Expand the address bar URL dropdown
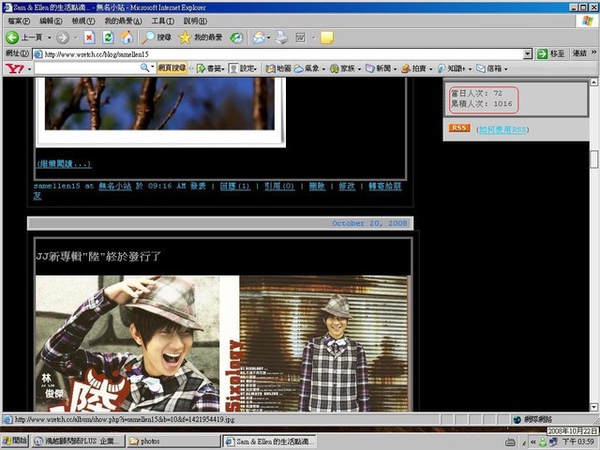Image resolution: width=600 pixels, height=450 pixels. 529,53
